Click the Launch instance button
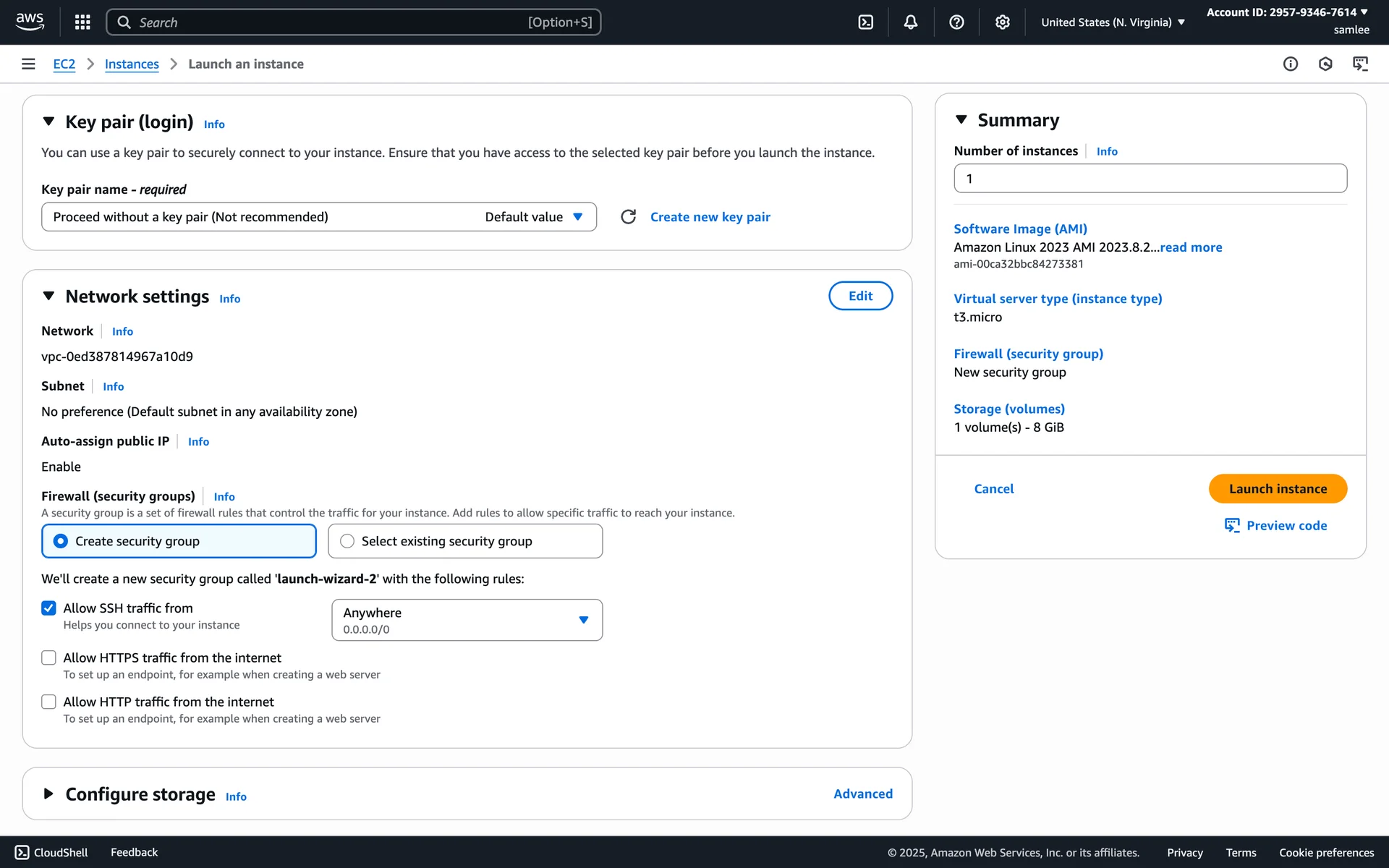The height and width of the screenshot is (868, 1389). 1277,489
